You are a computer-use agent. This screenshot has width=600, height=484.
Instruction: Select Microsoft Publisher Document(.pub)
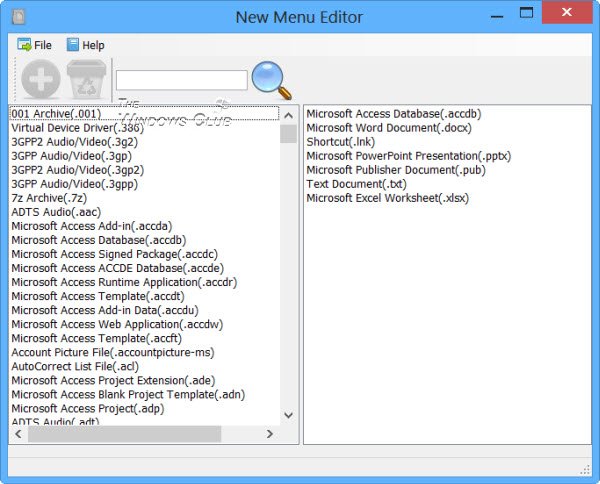point(396,170)
